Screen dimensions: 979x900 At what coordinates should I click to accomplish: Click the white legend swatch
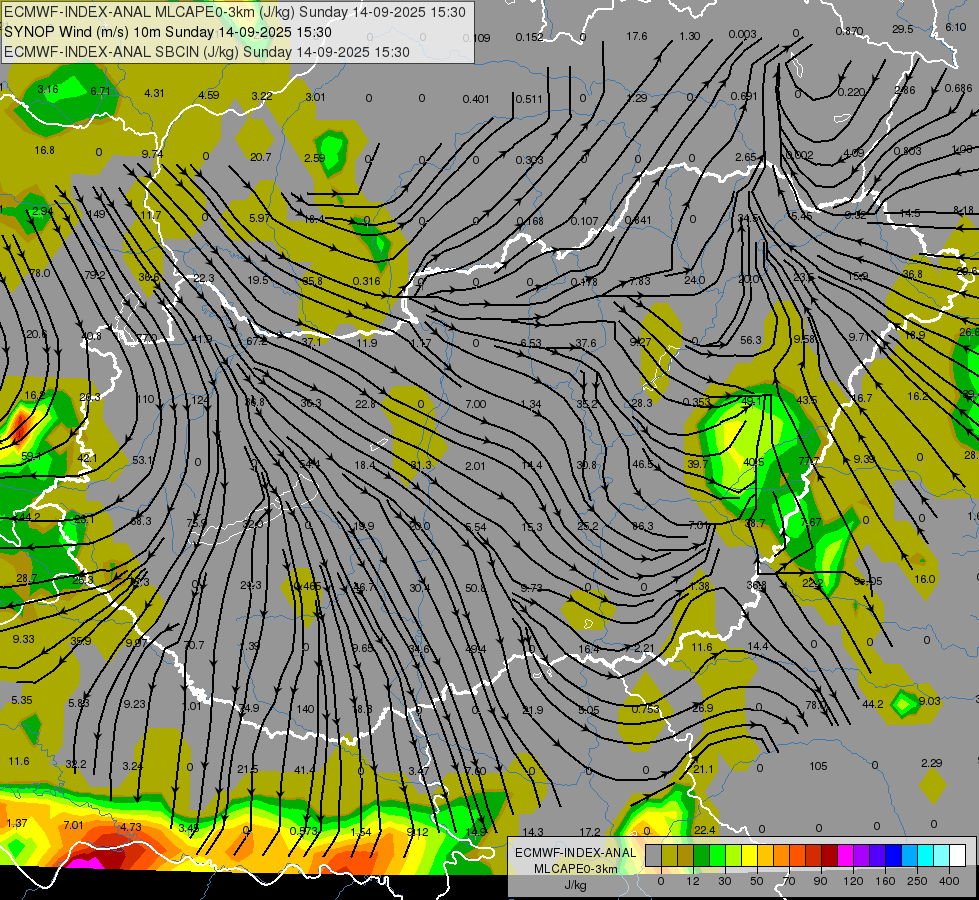pos(957,855)
